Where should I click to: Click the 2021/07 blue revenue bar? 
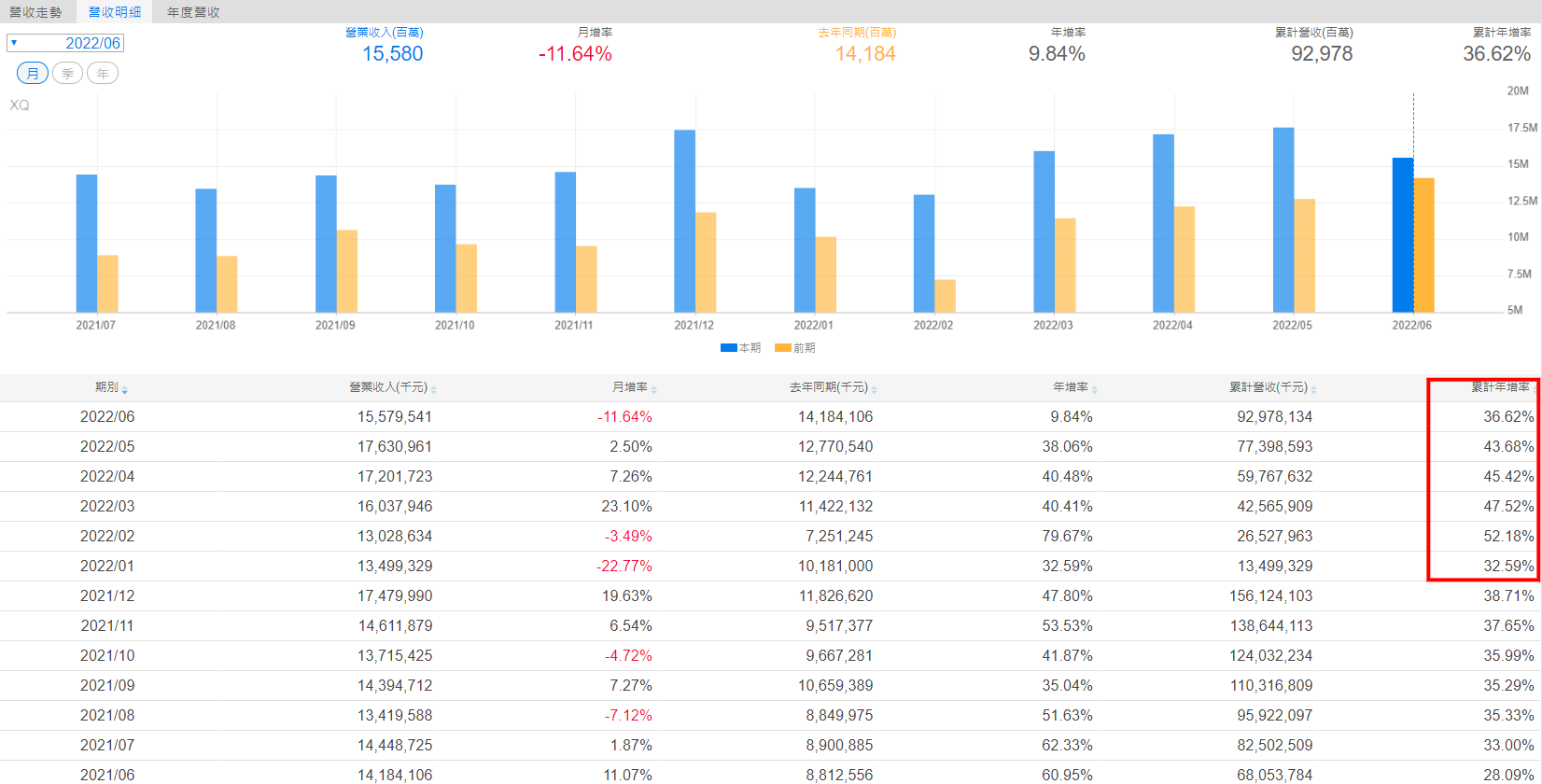(87, 244)
